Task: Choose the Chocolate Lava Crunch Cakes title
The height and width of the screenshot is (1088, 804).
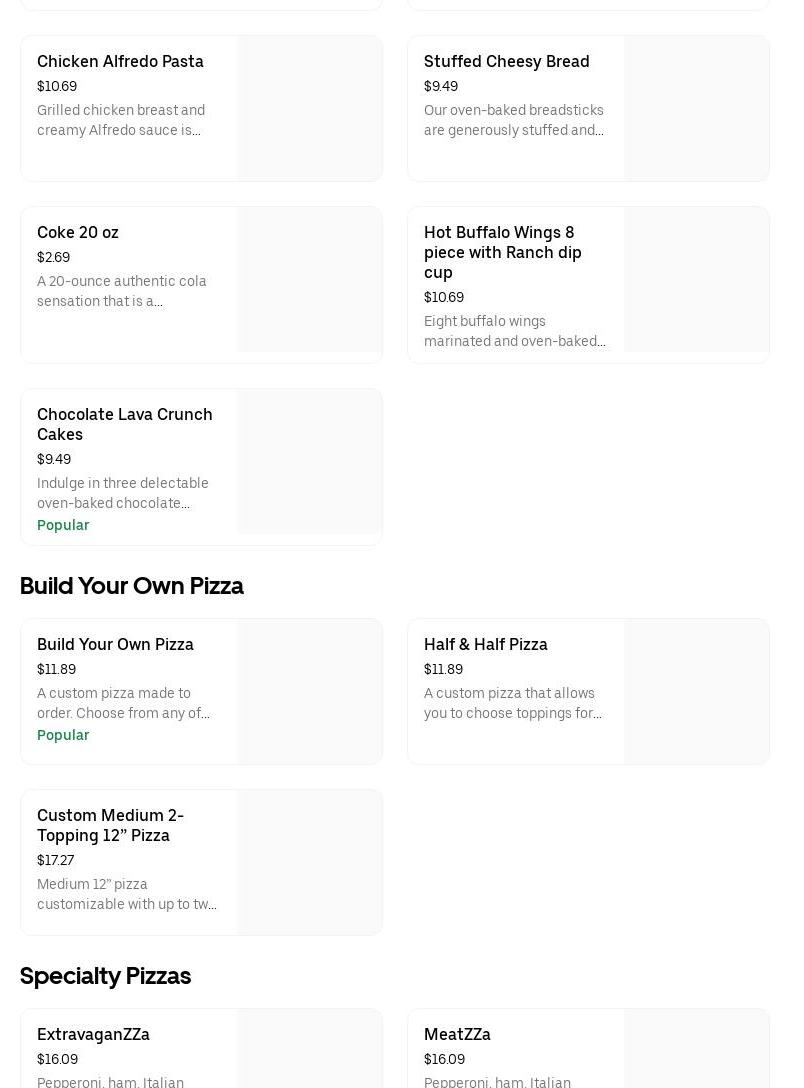Action: (124, 424)
